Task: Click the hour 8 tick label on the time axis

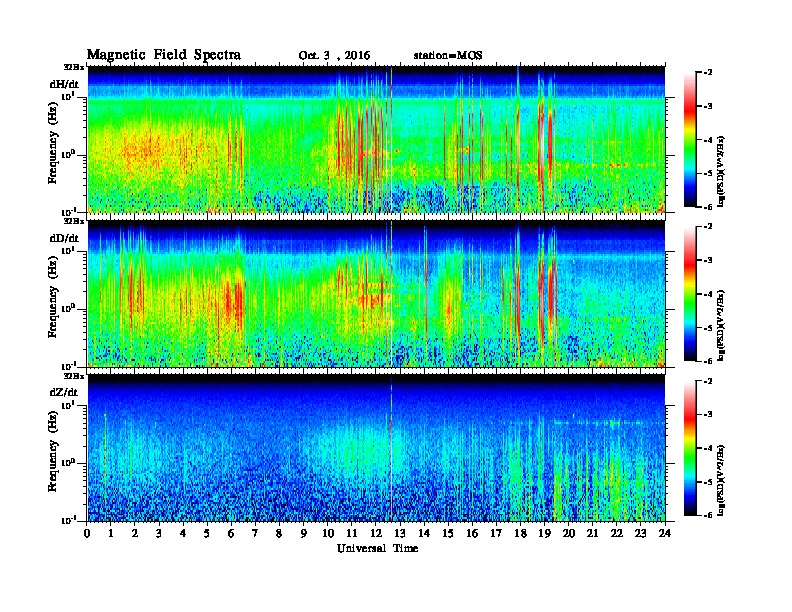Action: point(279,533)
